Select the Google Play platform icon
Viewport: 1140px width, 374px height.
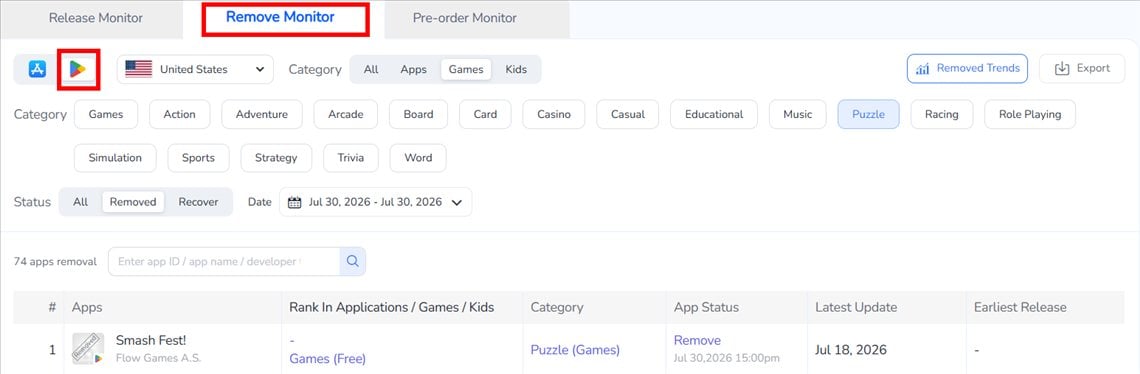(77, 69)
